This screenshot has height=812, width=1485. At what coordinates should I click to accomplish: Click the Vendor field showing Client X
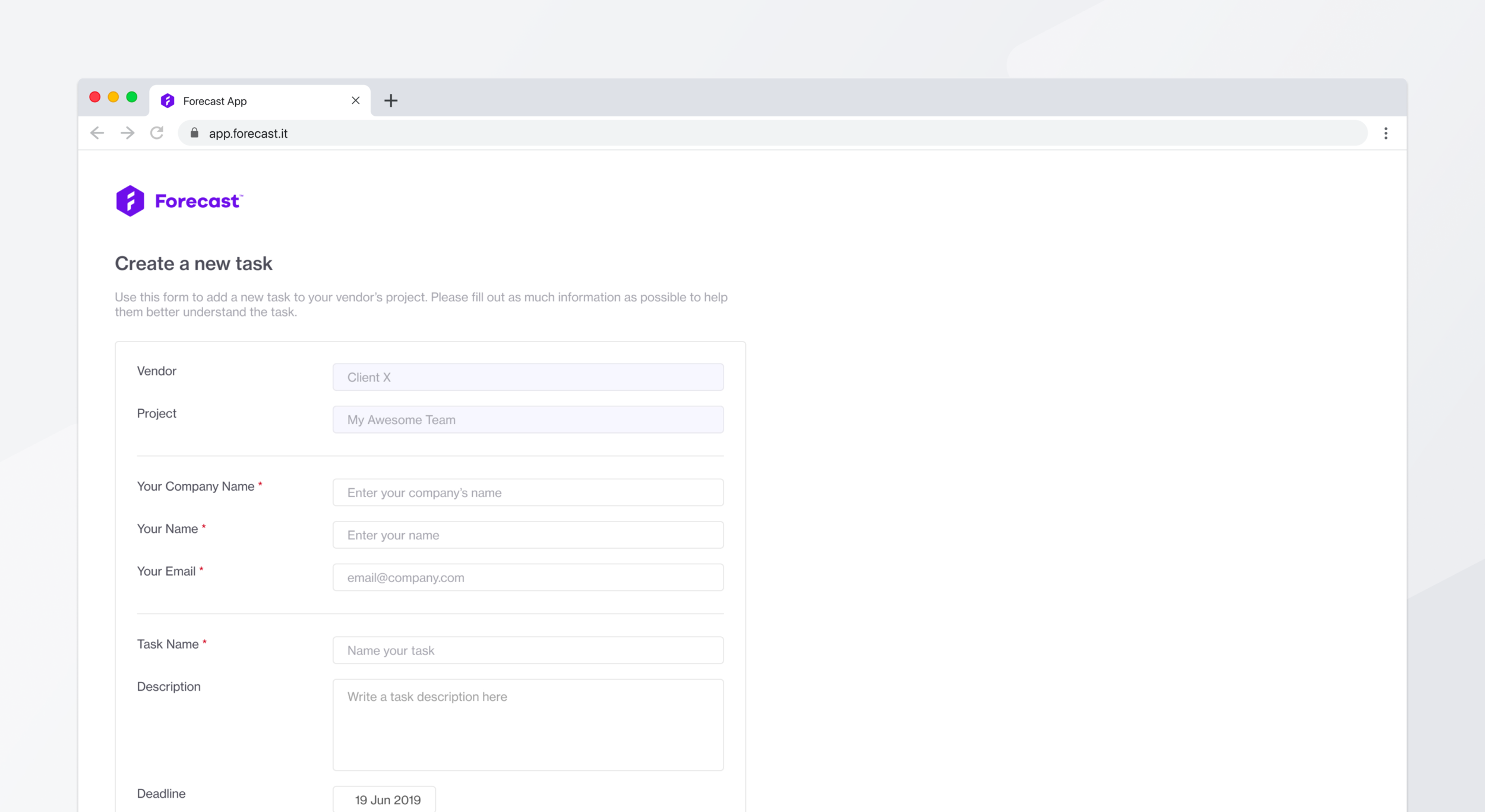(x=527, y=377)
